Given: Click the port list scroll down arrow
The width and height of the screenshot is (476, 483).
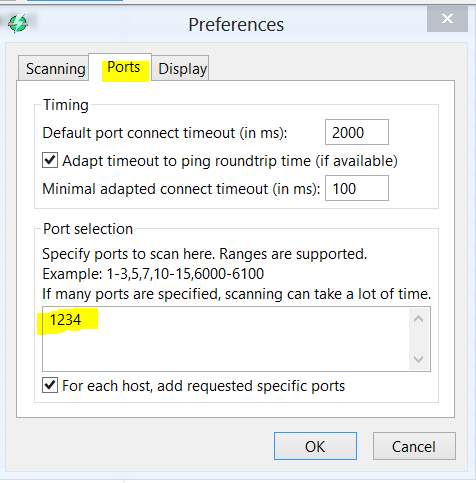Looking at the screenshot, I should 418,359.
